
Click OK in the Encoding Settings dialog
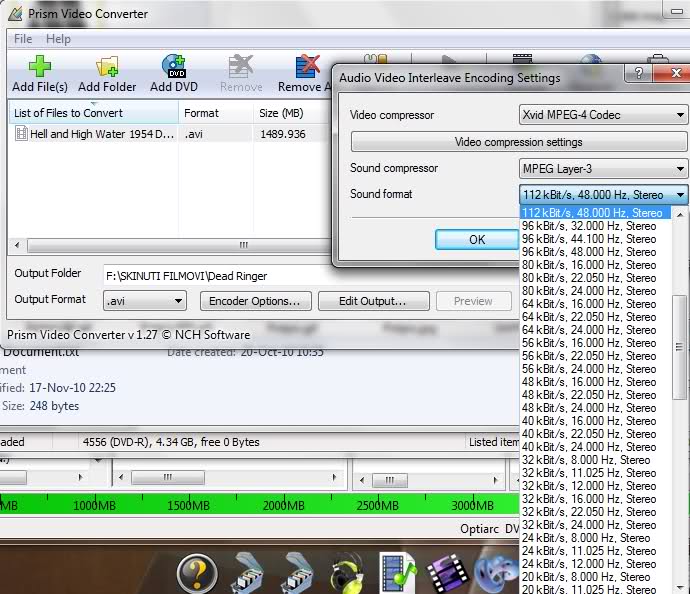(x=477, y=240)
